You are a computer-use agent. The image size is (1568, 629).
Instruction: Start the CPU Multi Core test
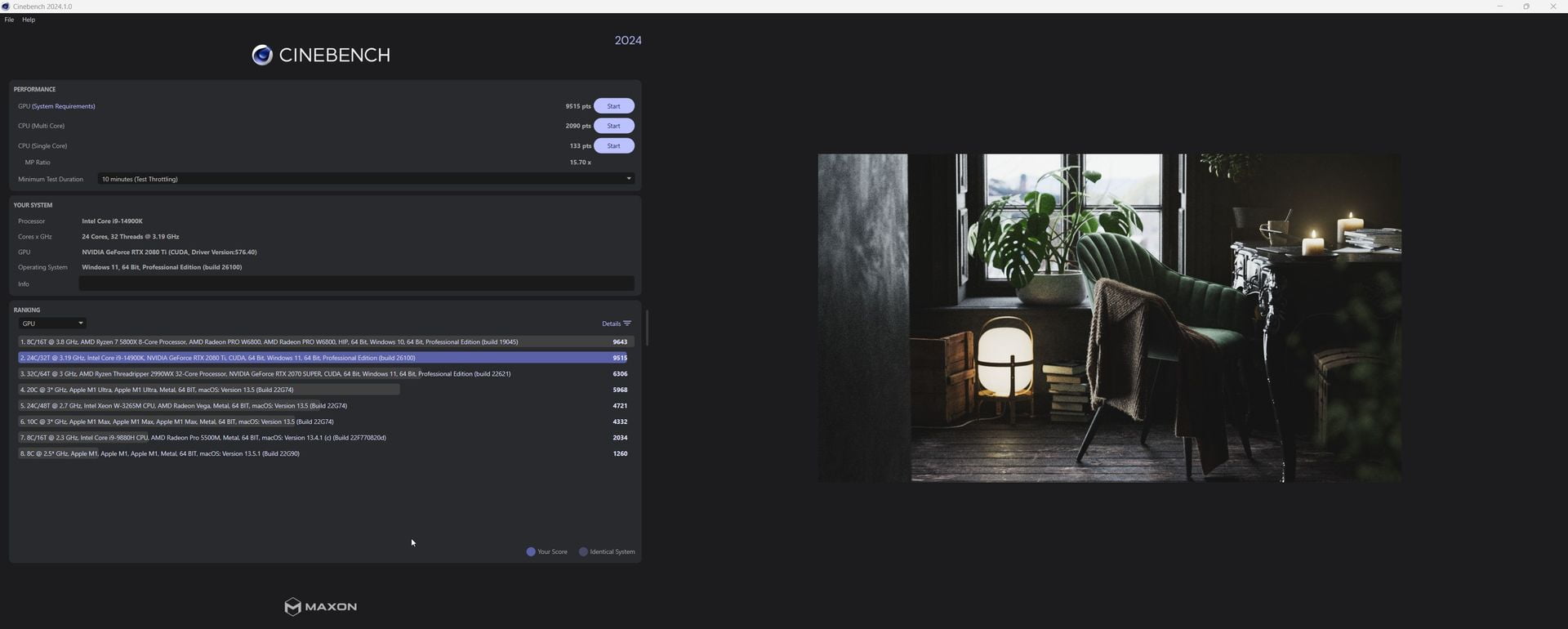[613, 126]
